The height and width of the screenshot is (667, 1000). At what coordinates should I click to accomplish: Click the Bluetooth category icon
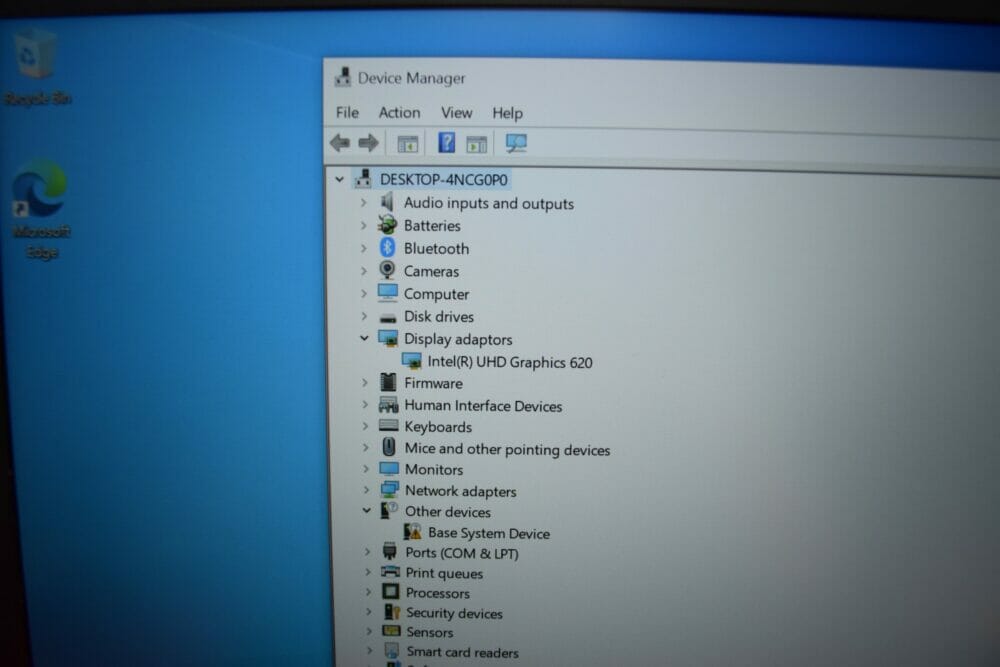coord(387,247)
